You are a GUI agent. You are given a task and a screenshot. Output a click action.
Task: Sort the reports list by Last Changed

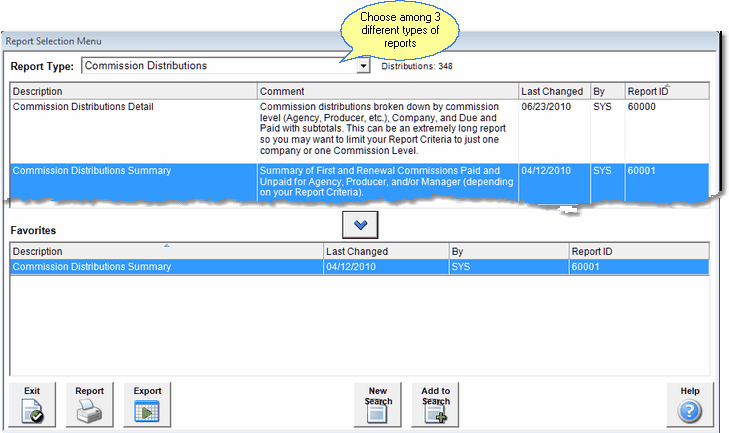click(x=552, y=91)
